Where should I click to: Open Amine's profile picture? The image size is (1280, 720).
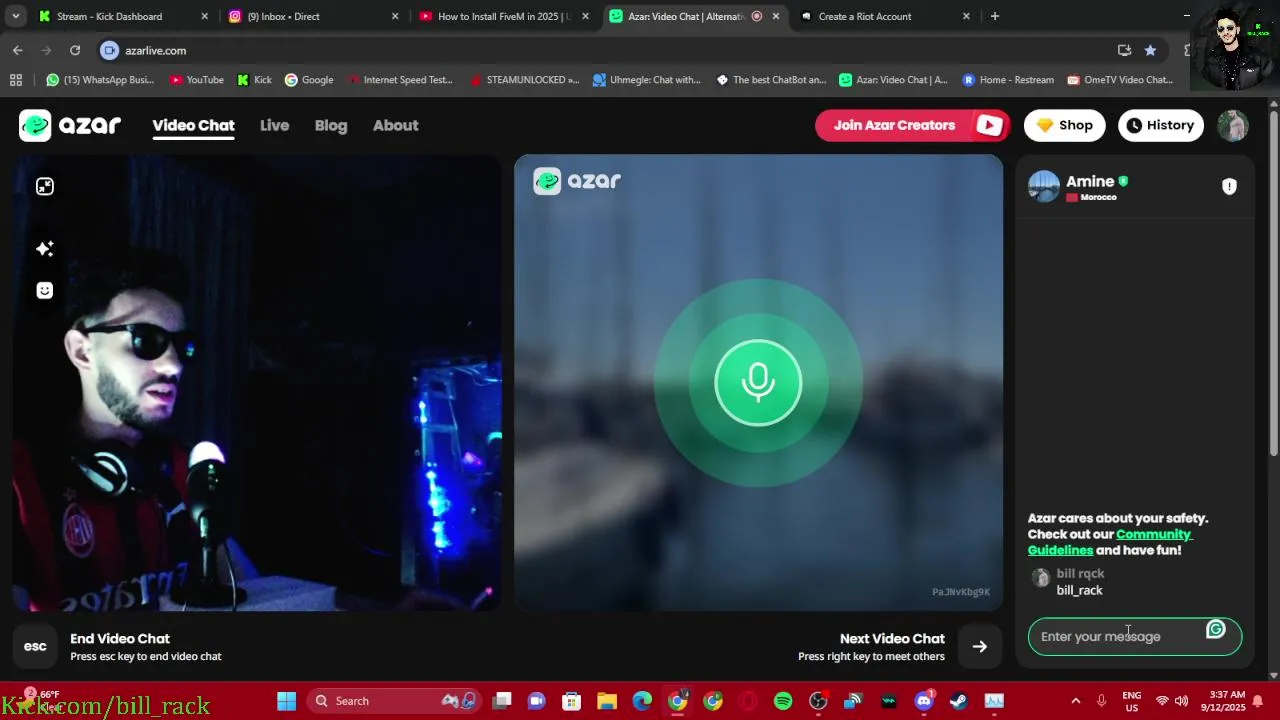click(x=1044, y=186)
